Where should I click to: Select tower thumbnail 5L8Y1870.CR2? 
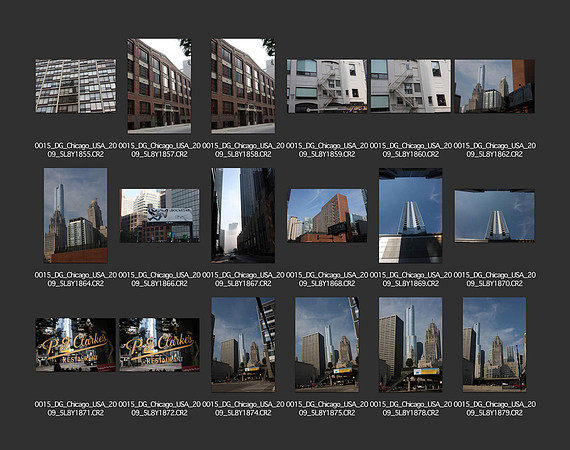pos(494,216)
